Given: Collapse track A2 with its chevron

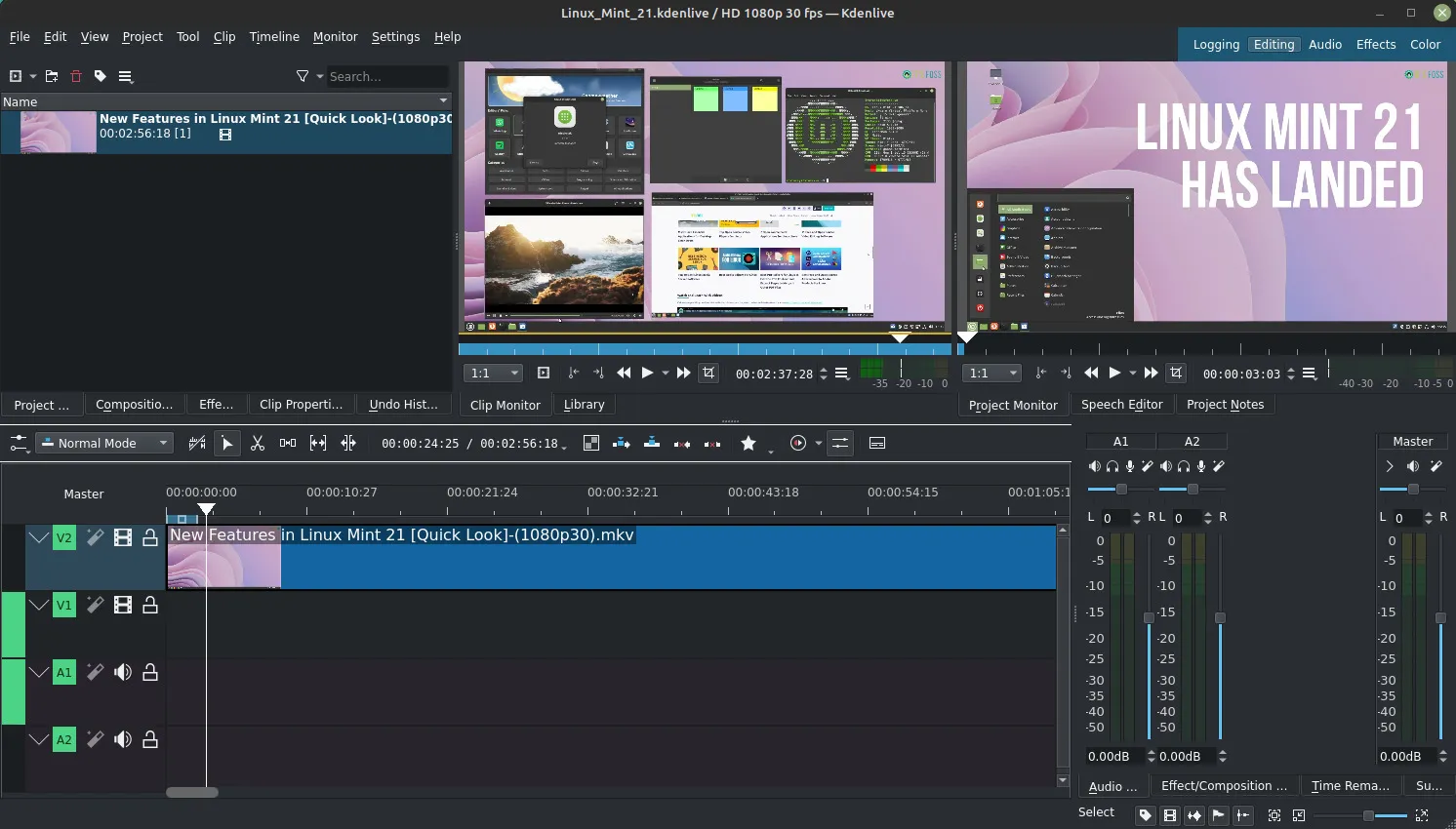Looking at the screenshot, I should (x=39, y=739).
